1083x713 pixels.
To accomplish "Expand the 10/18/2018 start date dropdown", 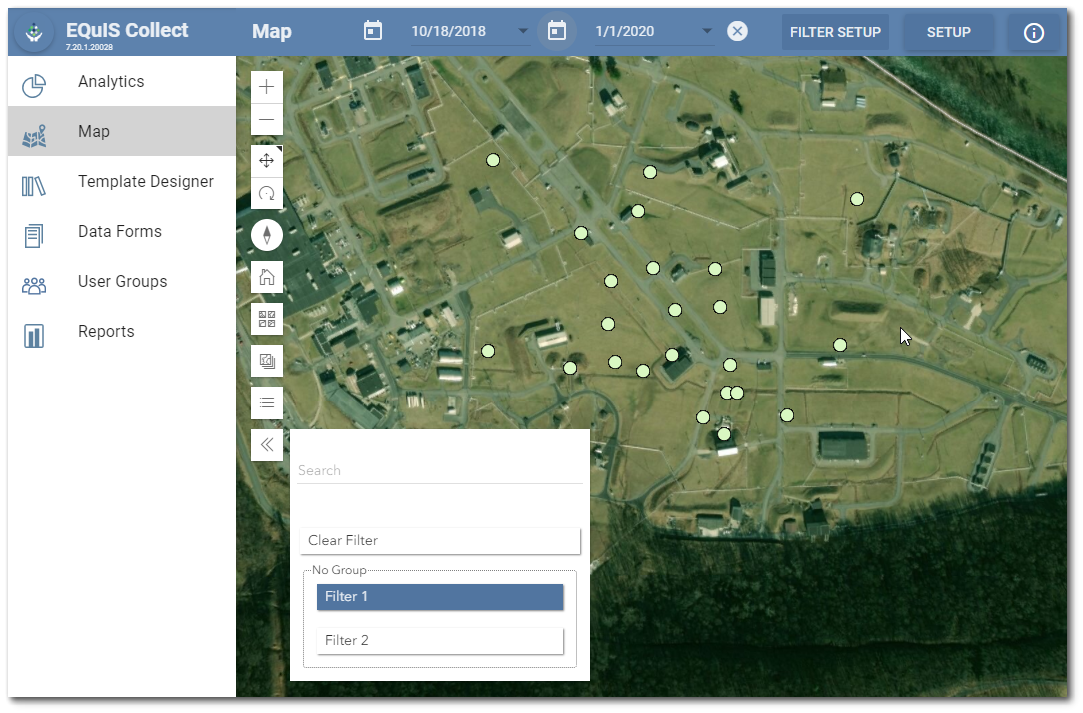I will point(523,31).
